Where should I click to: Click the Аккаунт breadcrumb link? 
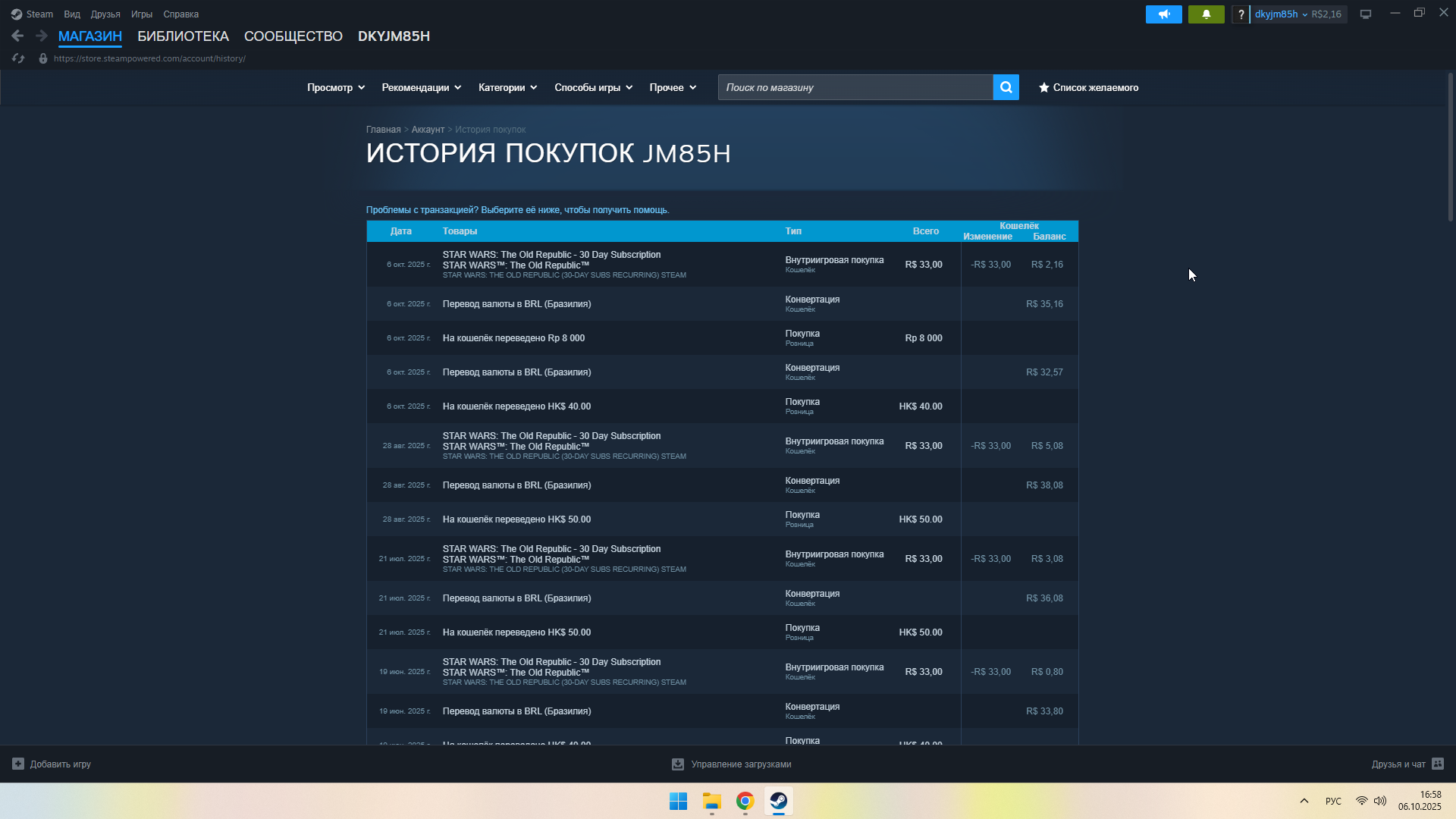[x=428, y=130]
